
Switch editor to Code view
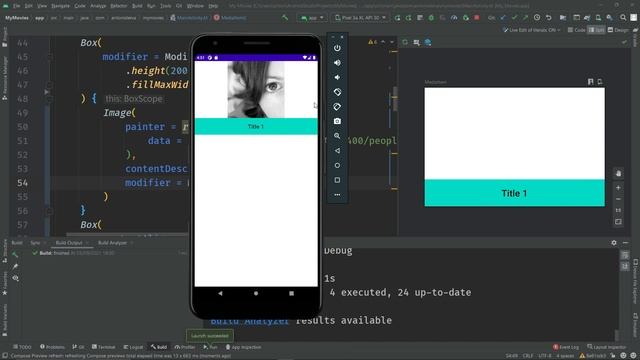coord(576,30)
